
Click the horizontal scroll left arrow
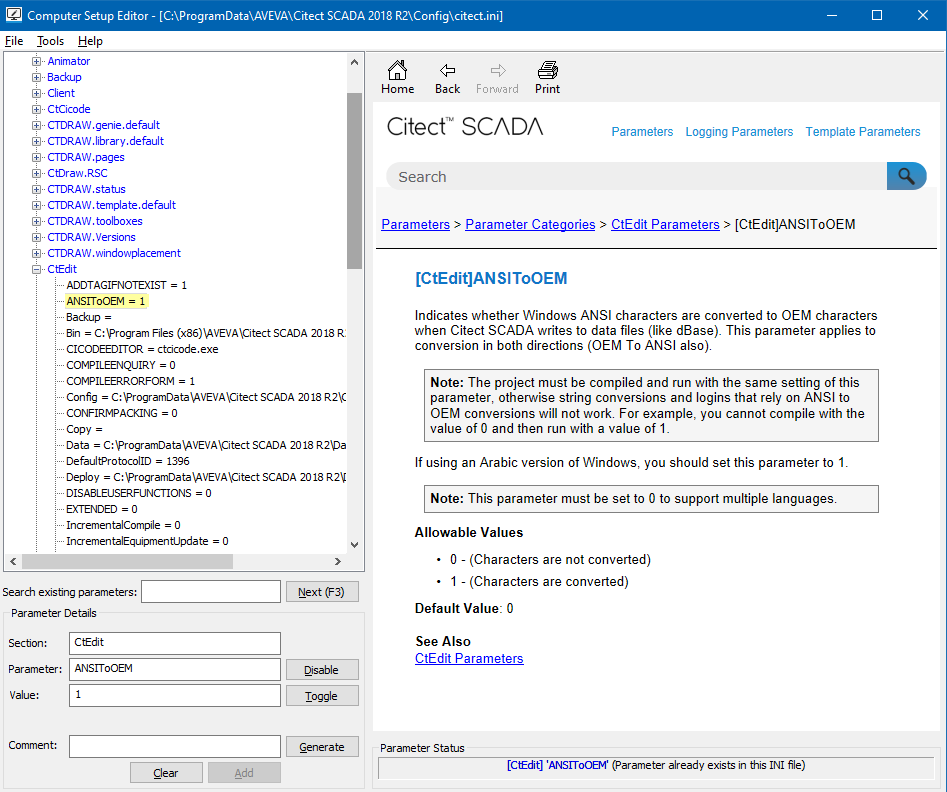pos(13,561)
